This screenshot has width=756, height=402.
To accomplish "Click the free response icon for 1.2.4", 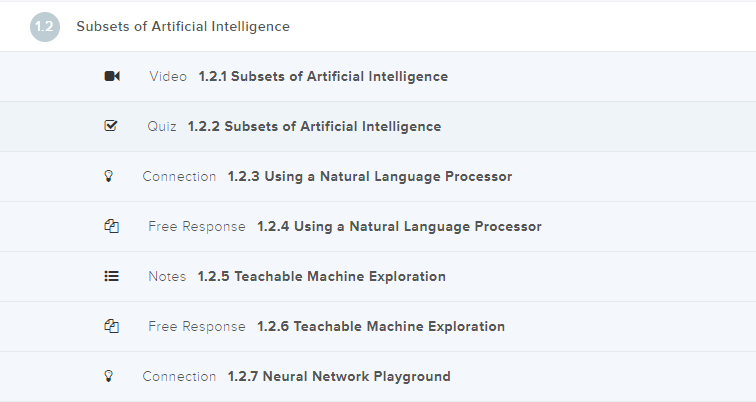I will coord(112,227).
